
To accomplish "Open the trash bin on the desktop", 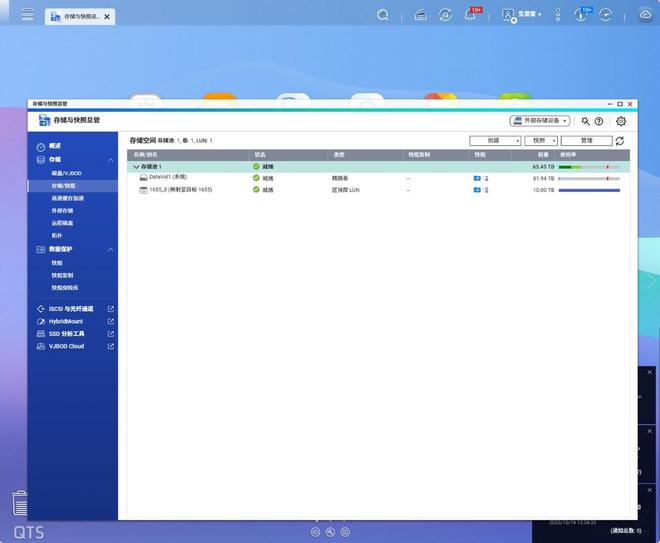I will (x=19, y=503).
